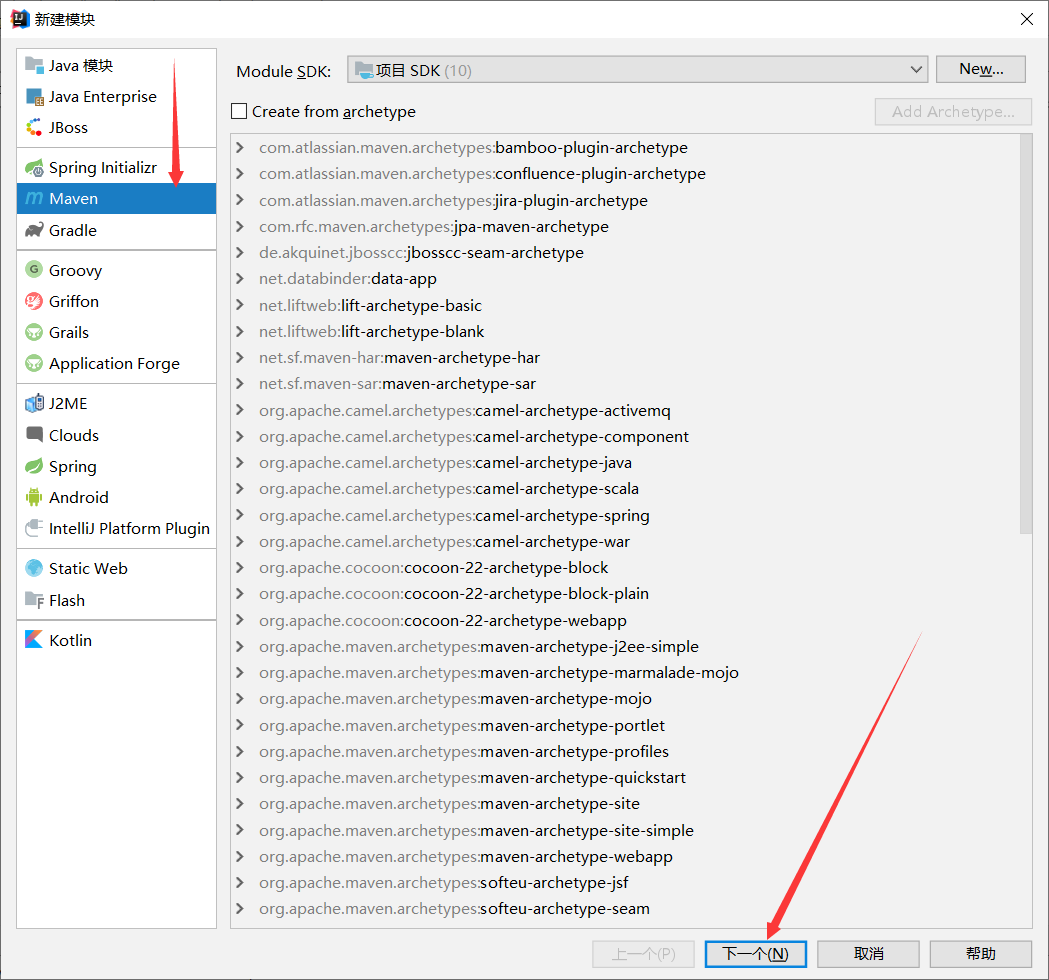
Task: Choose the JBoss icon
Action: pyautogui.click(x=34, y=127)
